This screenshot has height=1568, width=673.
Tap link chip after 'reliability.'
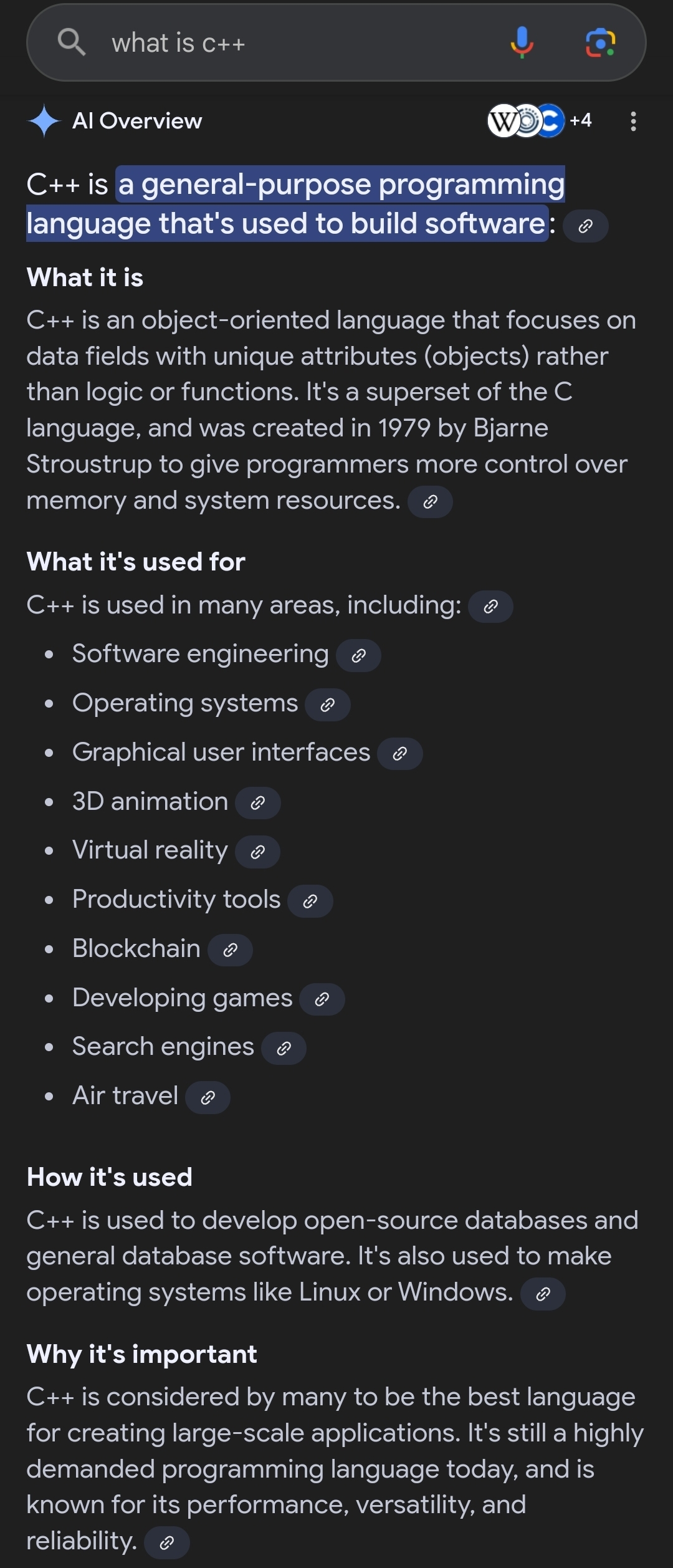pos(166,1542)
